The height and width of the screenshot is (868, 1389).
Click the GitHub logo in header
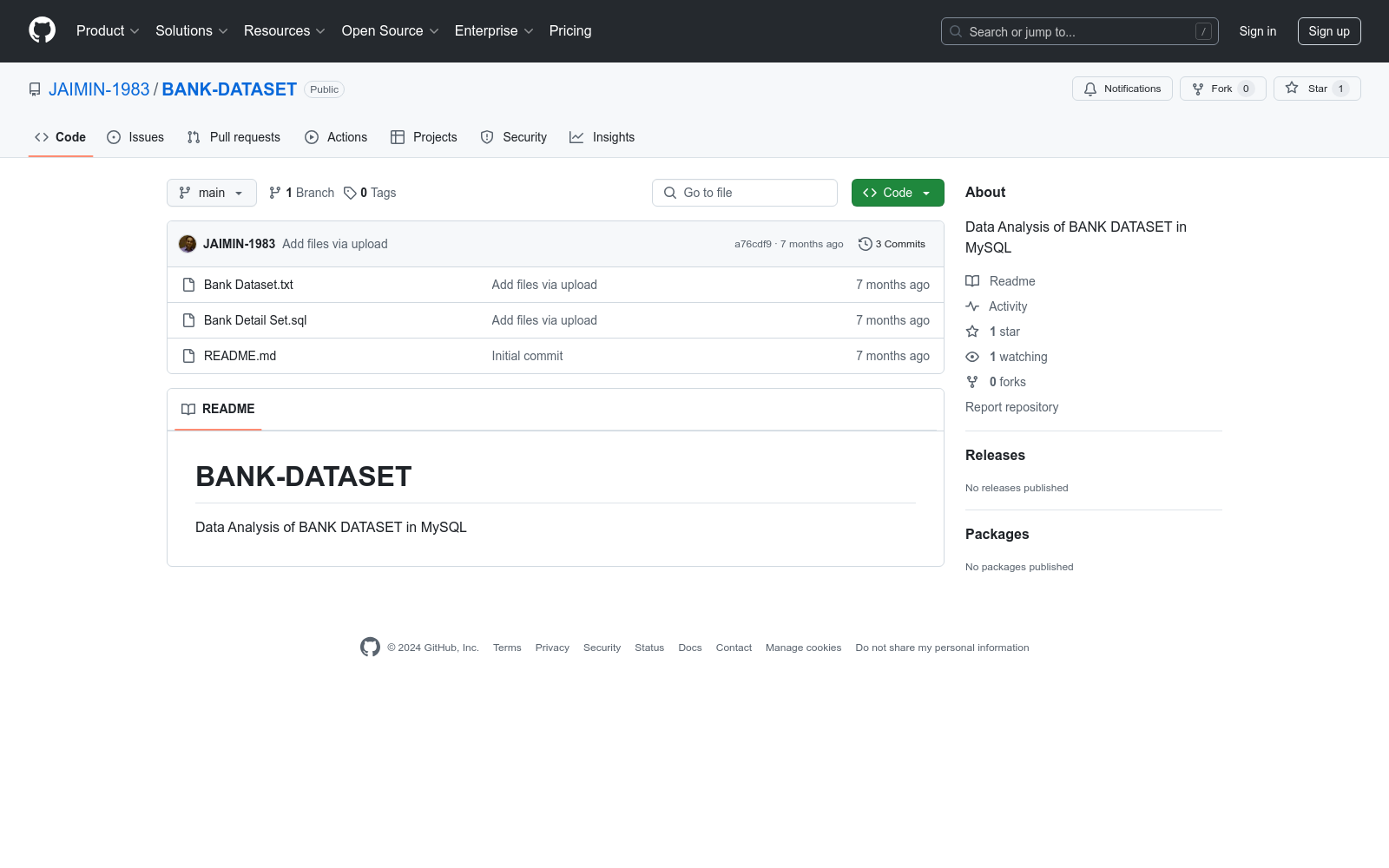click(x=42, y=30)
